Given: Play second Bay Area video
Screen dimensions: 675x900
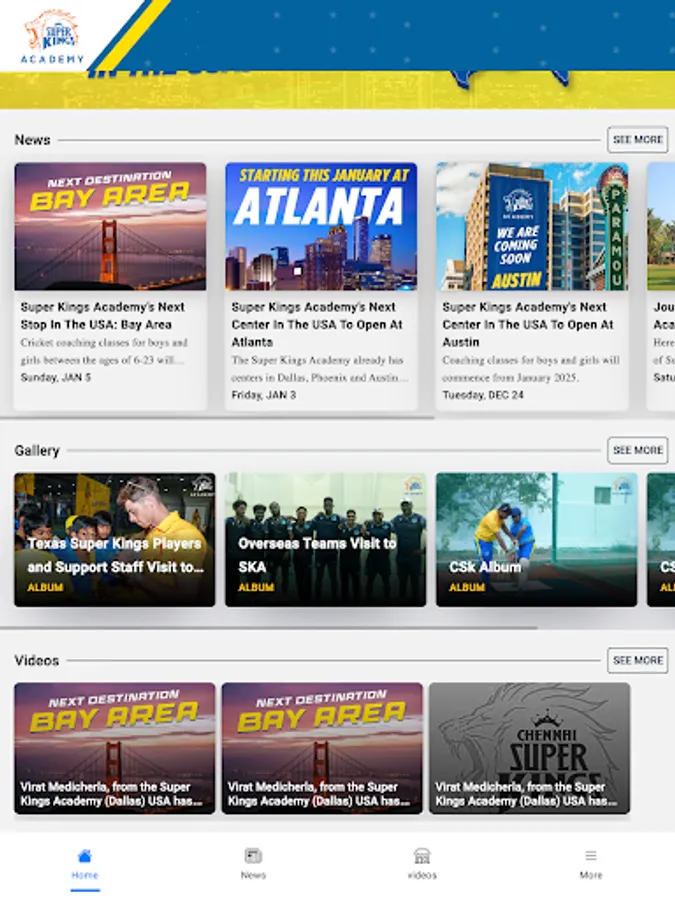Looking at the screenshot, I should (322, 748).
